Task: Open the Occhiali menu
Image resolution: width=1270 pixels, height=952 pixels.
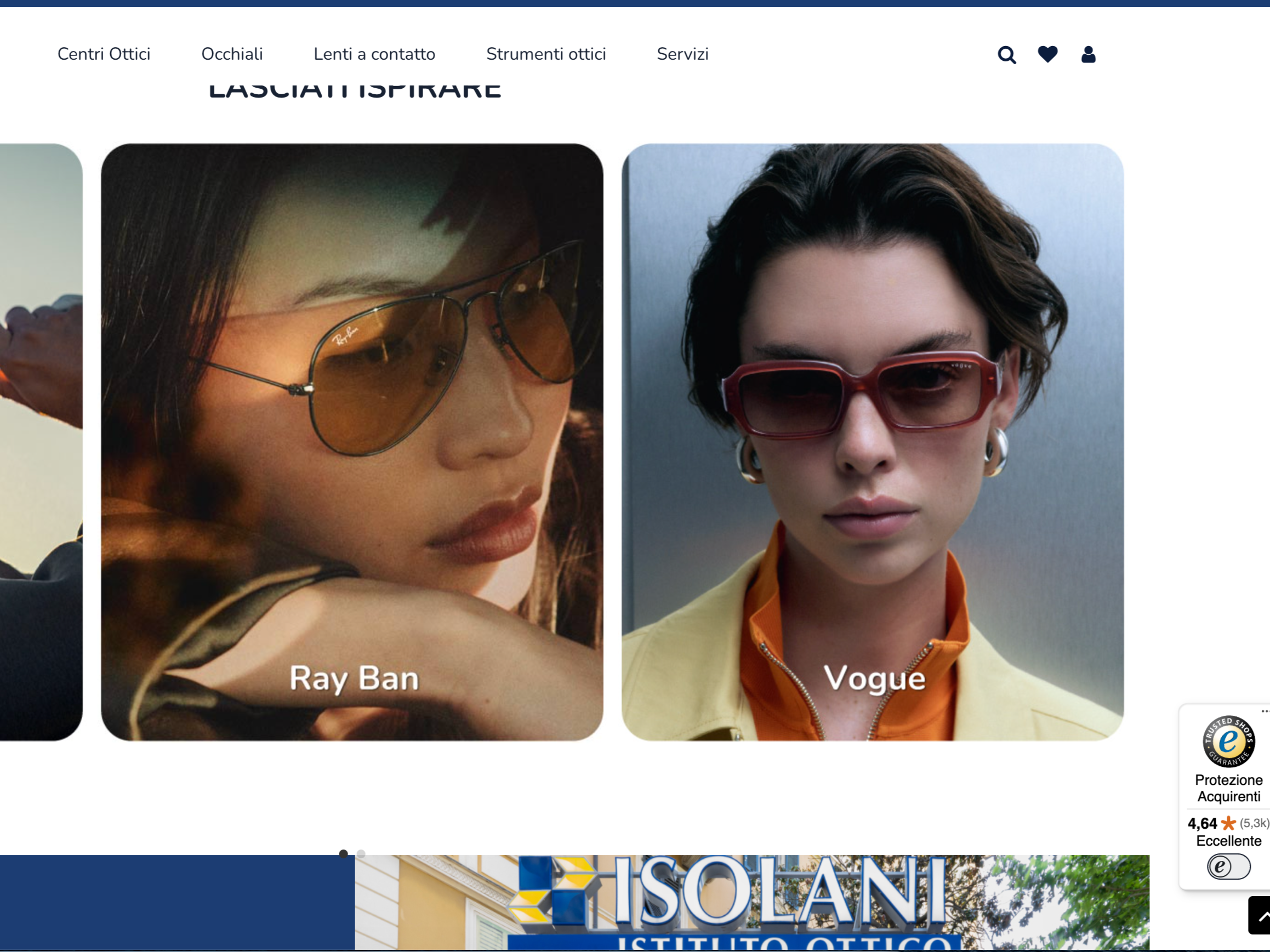Action: [232, 54]
